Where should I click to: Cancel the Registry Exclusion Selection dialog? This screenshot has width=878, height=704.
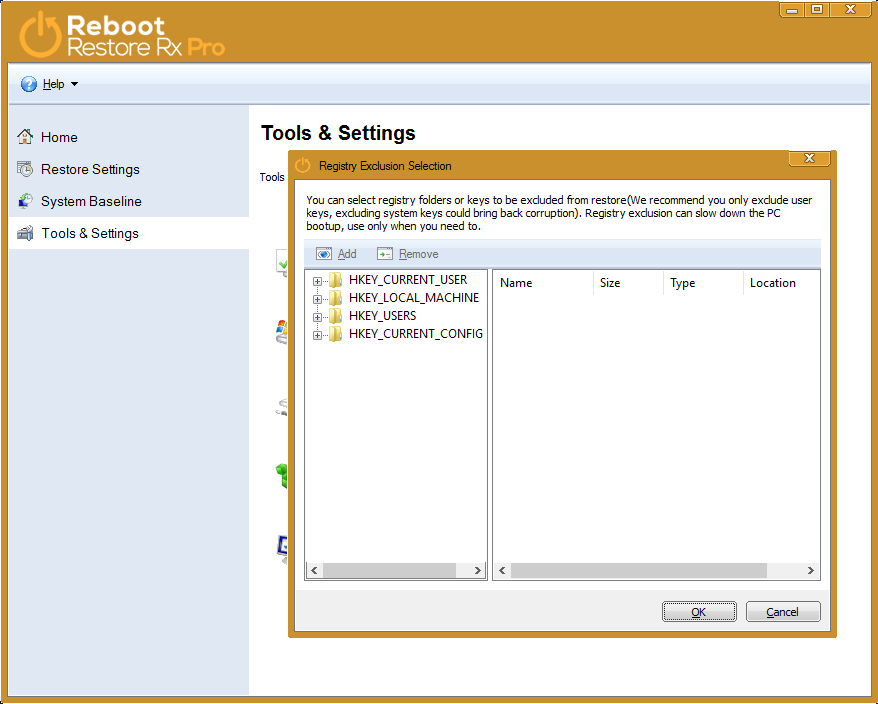(782, 612)
